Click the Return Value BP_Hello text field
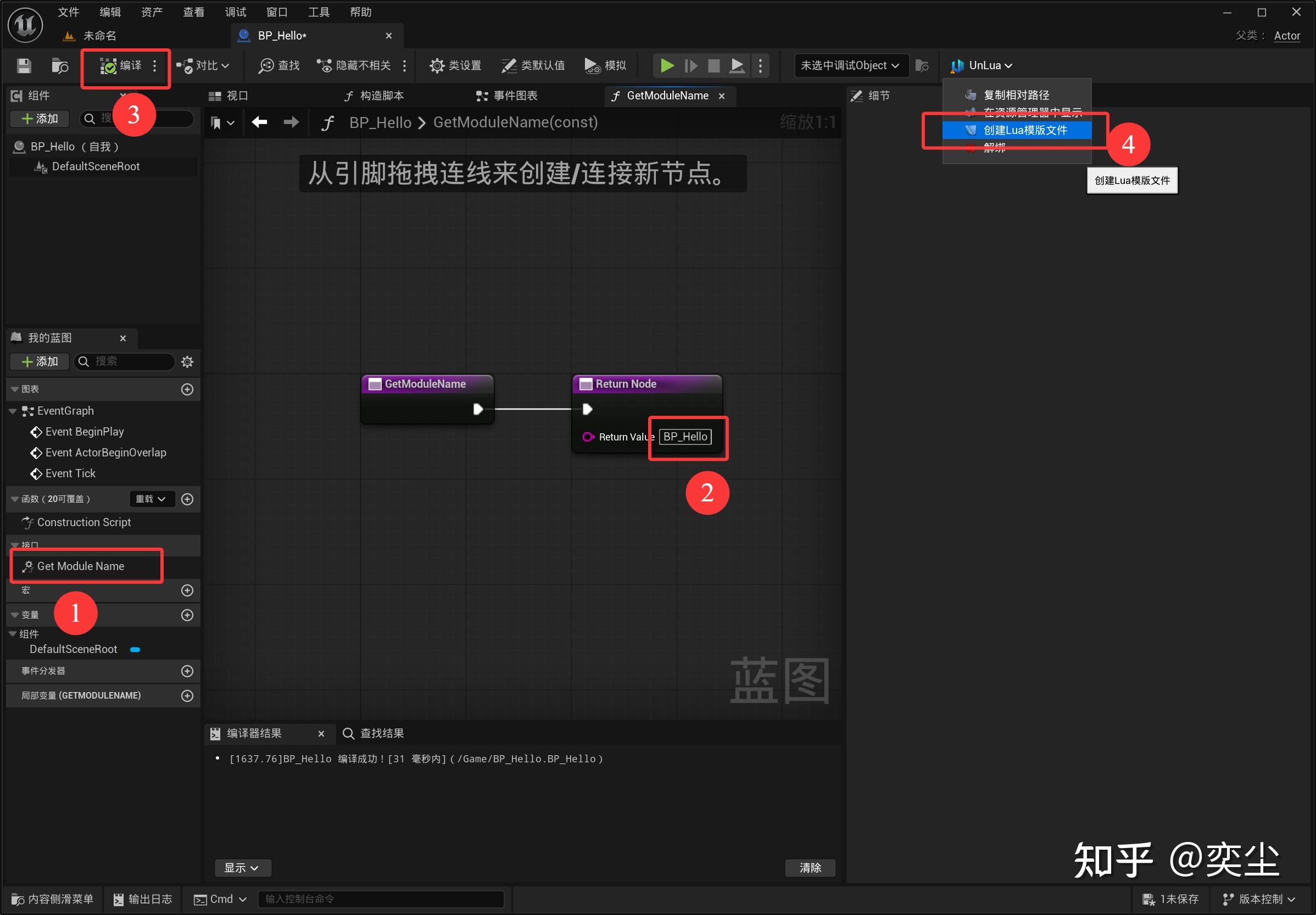 click(x=685, y=437)
